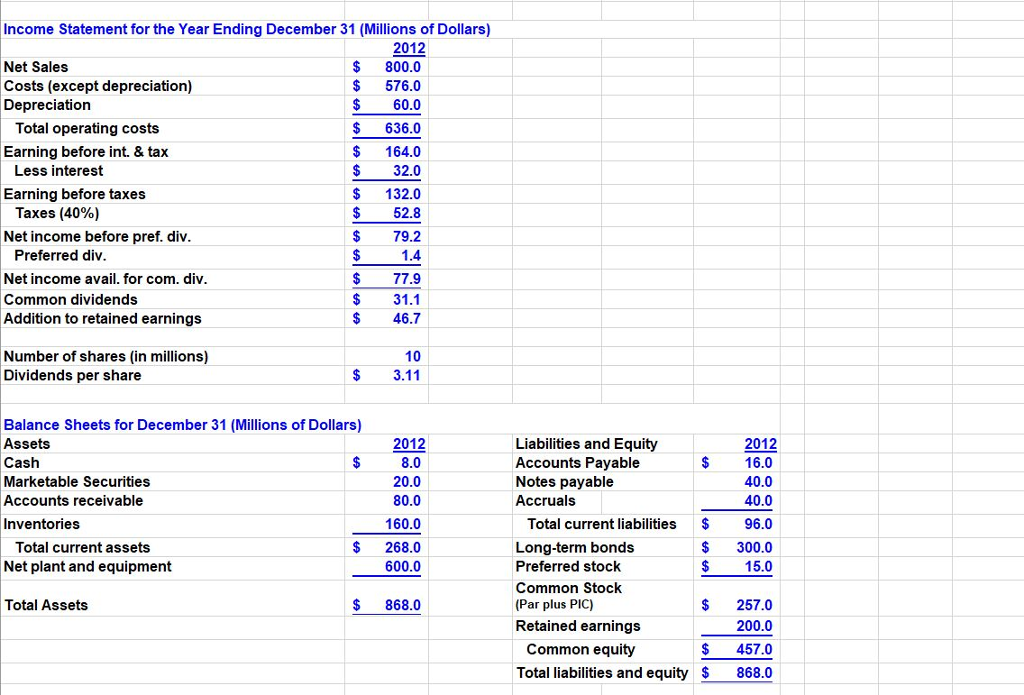The height and width of the screenshot is (695, 1024).
Task: Select Accounts receivable value 80.0
Action: pos(406,500)
